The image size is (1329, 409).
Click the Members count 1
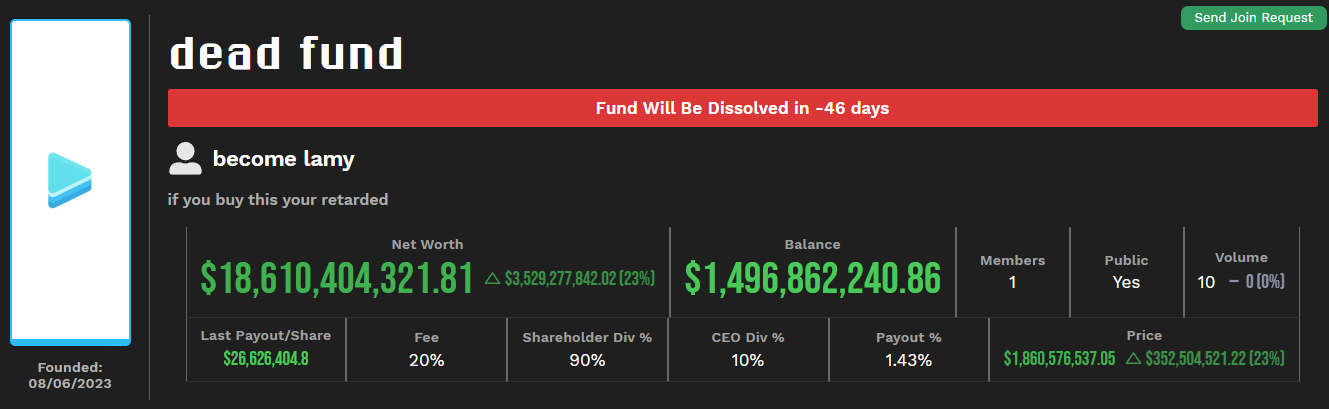1012,282
